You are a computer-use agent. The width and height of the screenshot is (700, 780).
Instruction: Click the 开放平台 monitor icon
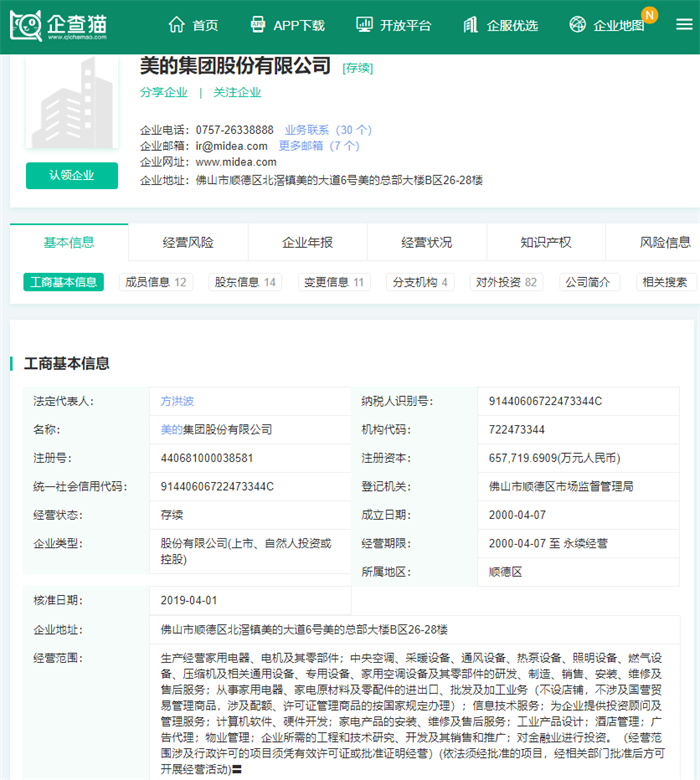[x=364, y=24]
